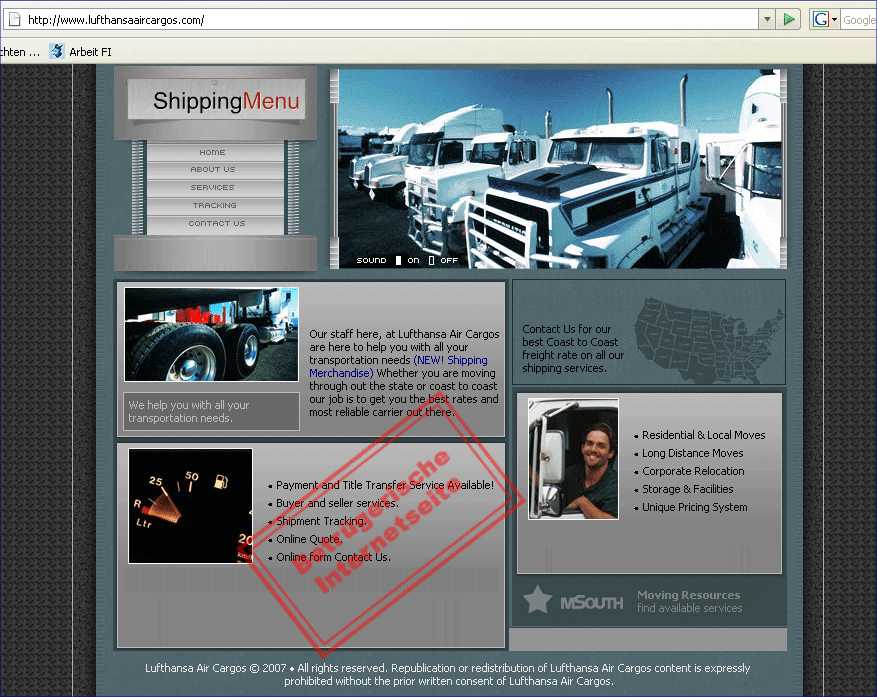Viewport: 877px width, 697px height.
Task: Click the MSouth star icon
Action: pyautogui.click(x=537, y=600)
